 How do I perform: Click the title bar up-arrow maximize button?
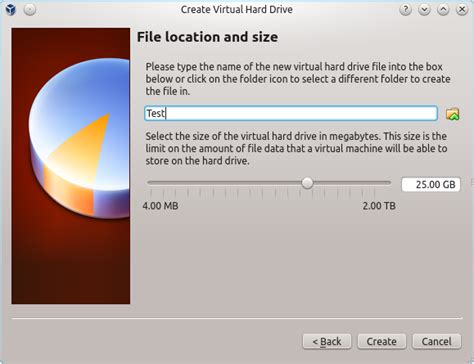pyautogui.click(x=443, y=10)
